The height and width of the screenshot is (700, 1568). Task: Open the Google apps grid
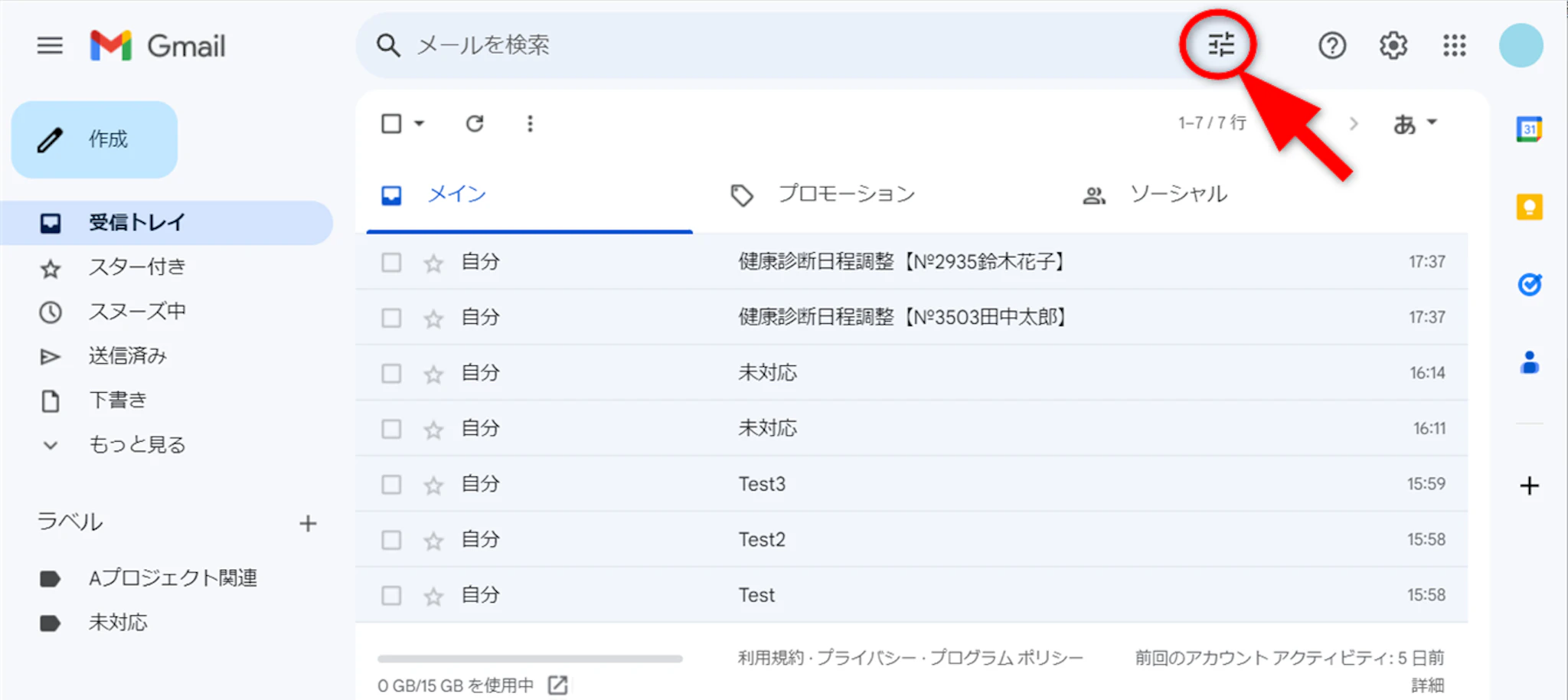click(x=1454, y=46)
